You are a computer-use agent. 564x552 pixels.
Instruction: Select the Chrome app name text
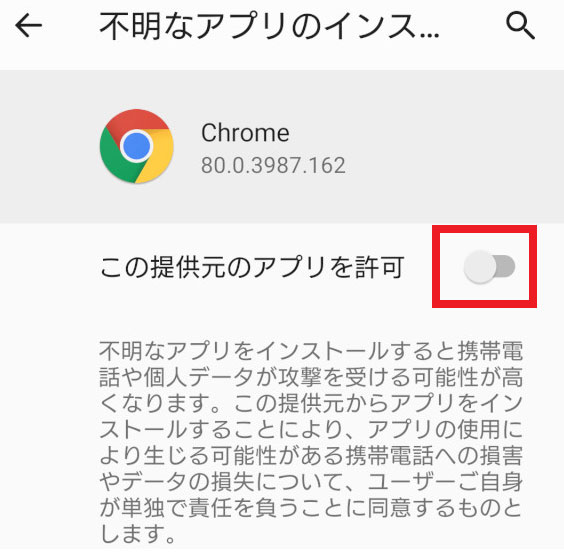(245, 133)
